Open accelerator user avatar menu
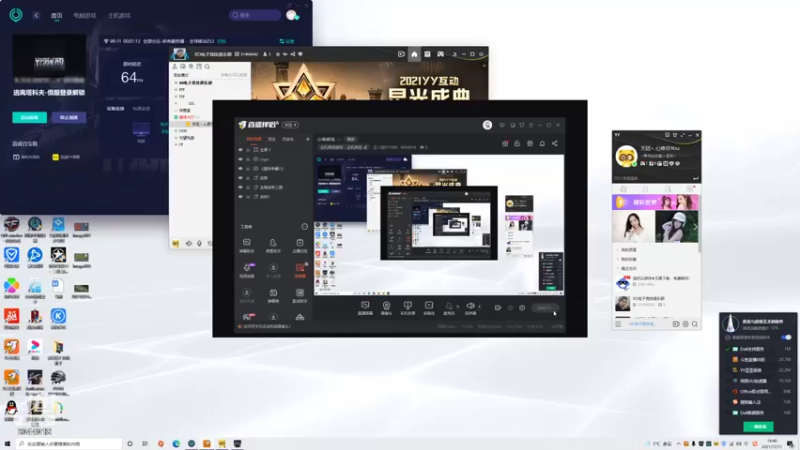Screen dimensions: 800x450 coord(292,15)
